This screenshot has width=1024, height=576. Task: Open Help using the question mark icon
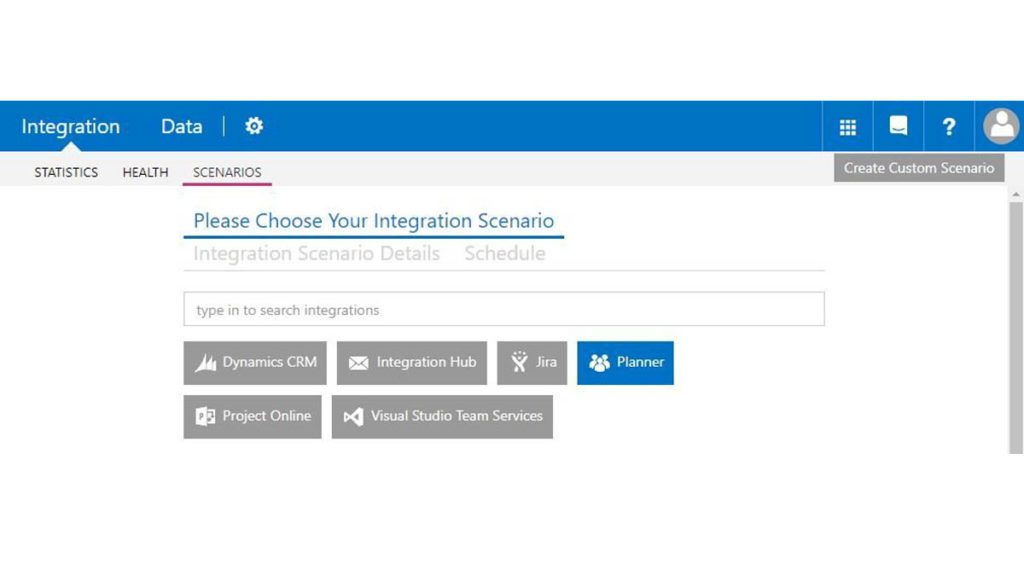point(949,126)
